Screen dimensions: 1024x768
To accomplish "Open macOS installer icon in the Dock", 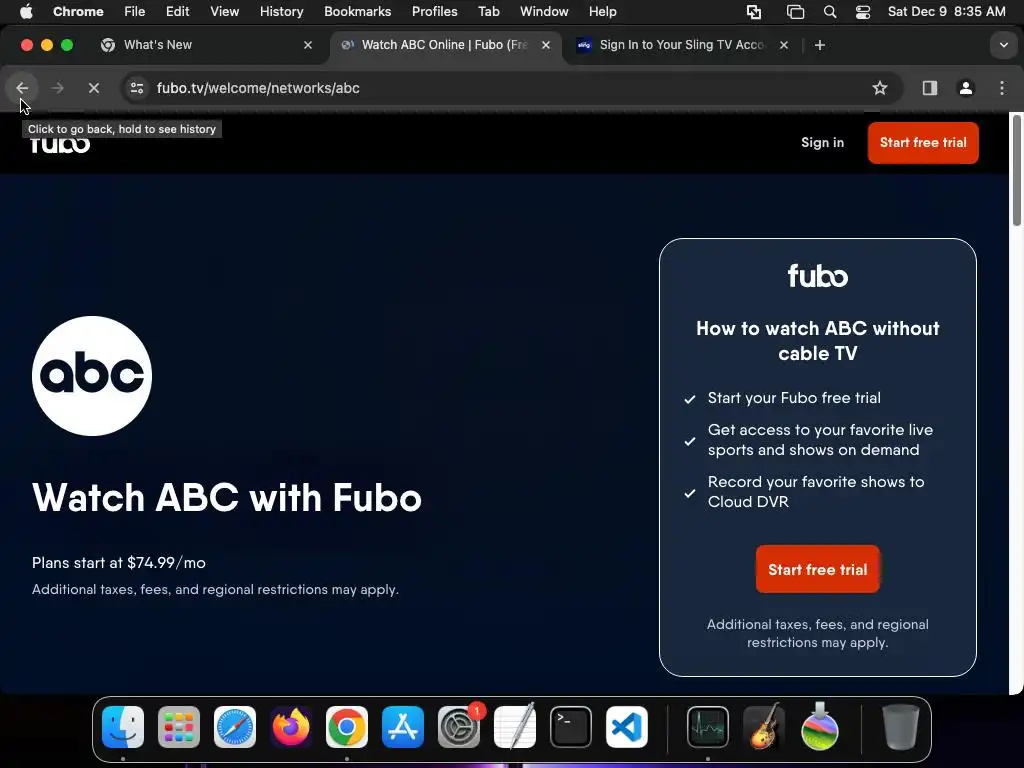I will [820, 727].
